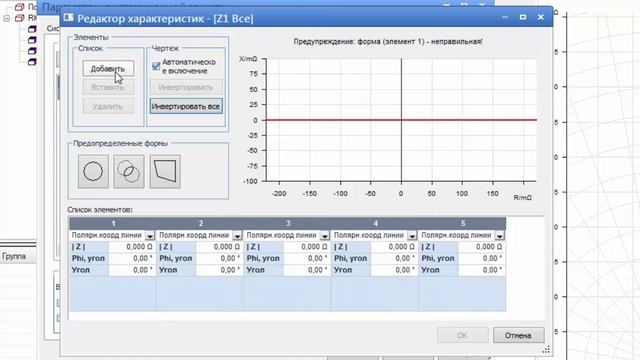Edit Phi angle value of element 1
Viewport: 640px width, 360px height.
click(x=132, y=258)
